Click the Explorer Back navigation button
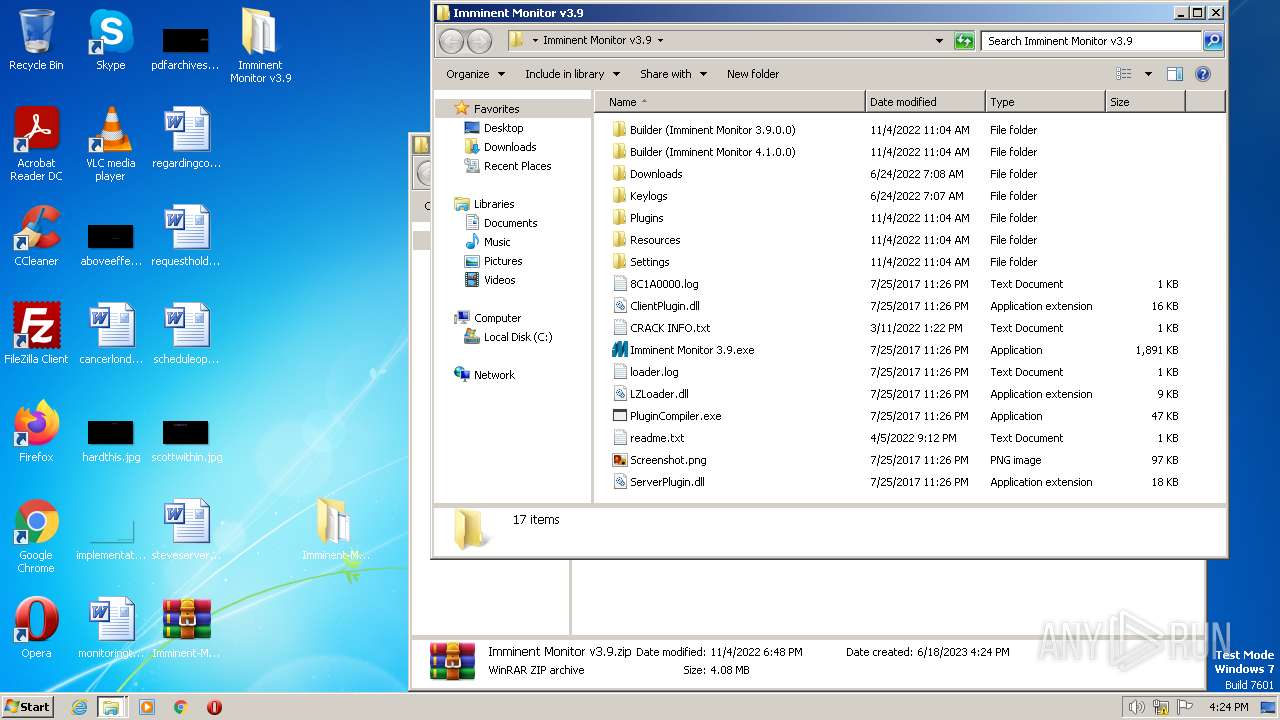The height and width of the screenshot is (720, 1280). click(452, 41)
